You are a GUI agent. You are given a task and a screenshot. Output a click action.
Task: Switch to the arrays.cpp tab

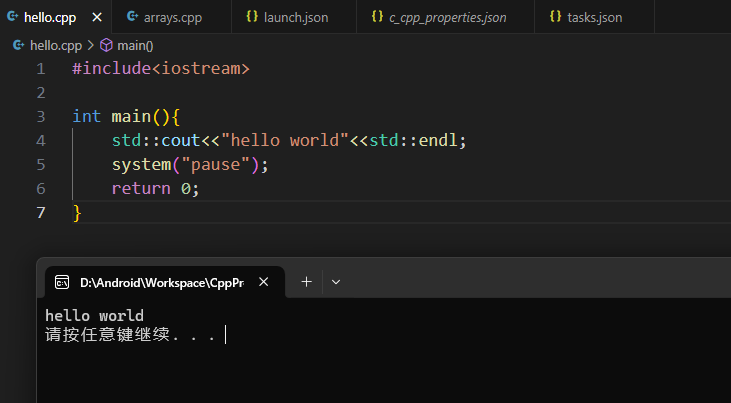[x=171, y=17]
